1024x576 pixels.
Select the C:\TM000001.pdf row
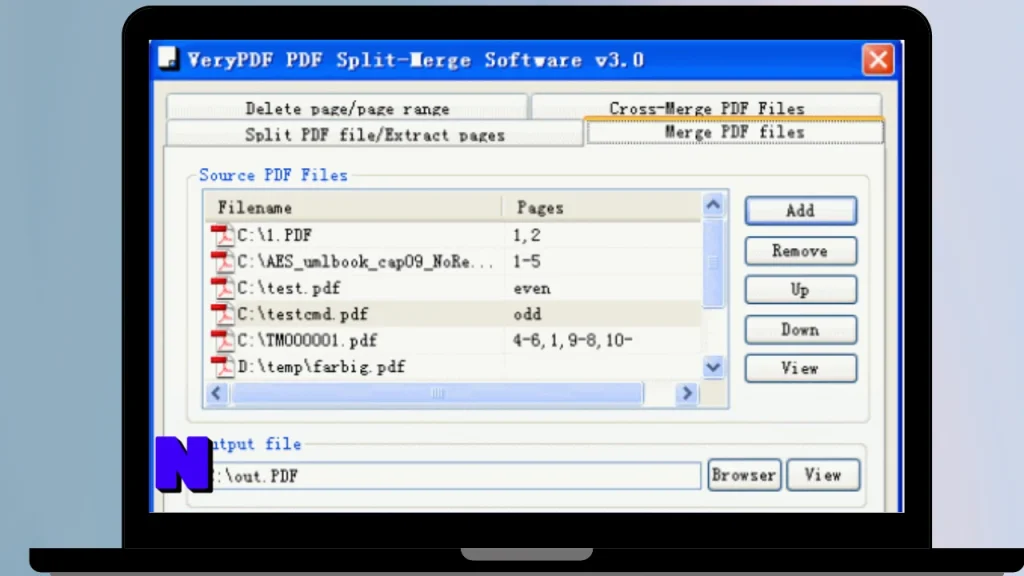coord(453,340)
